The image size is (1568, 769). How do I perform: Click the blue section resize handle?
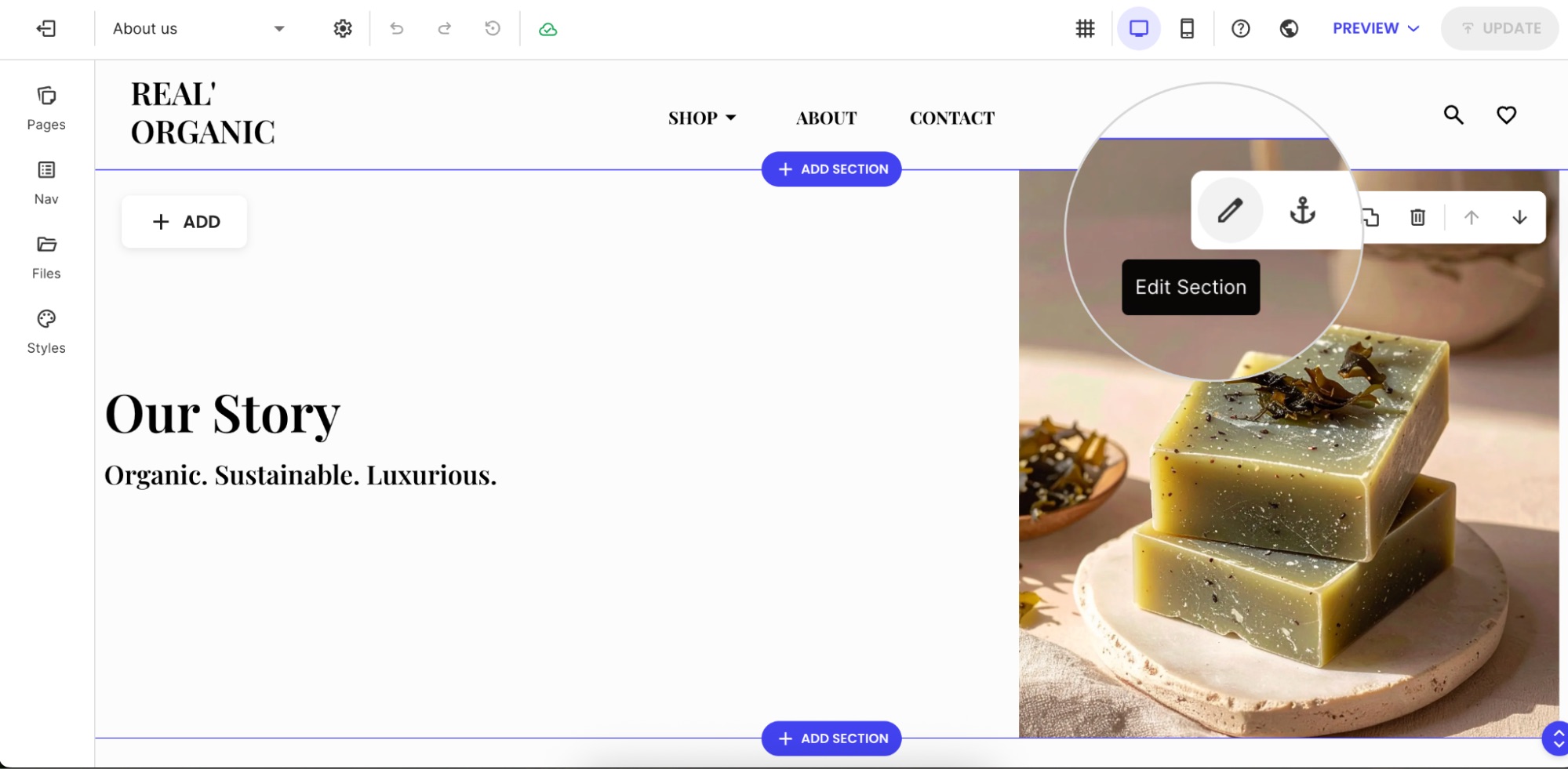tap(1557, 738)
